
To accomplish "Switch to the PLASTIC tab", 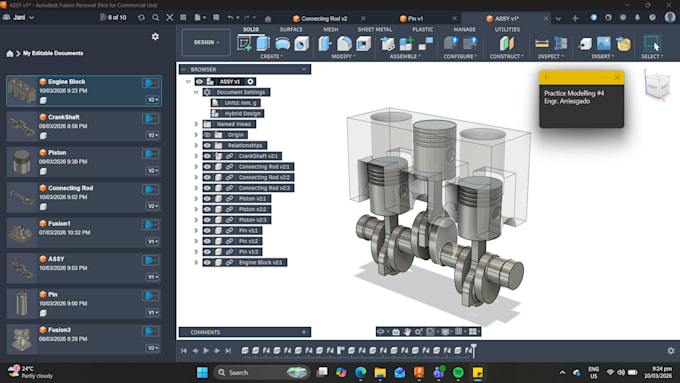I will click(422, 29).
